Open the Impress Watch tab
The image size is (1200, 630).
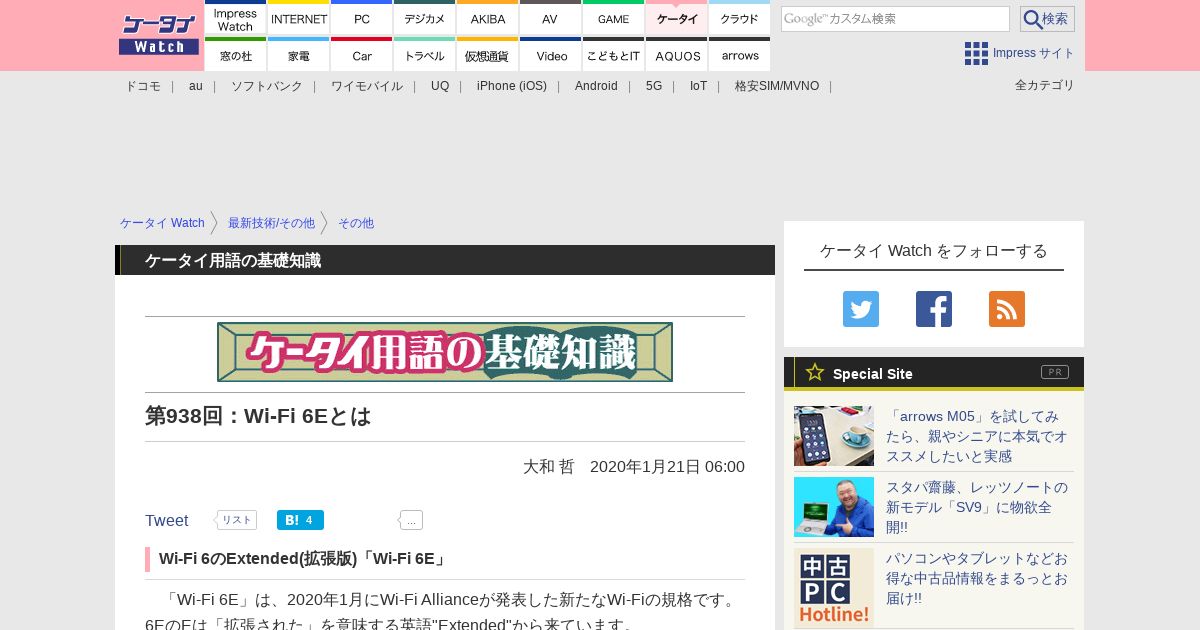pyautogui.click(x=236, y=18)
